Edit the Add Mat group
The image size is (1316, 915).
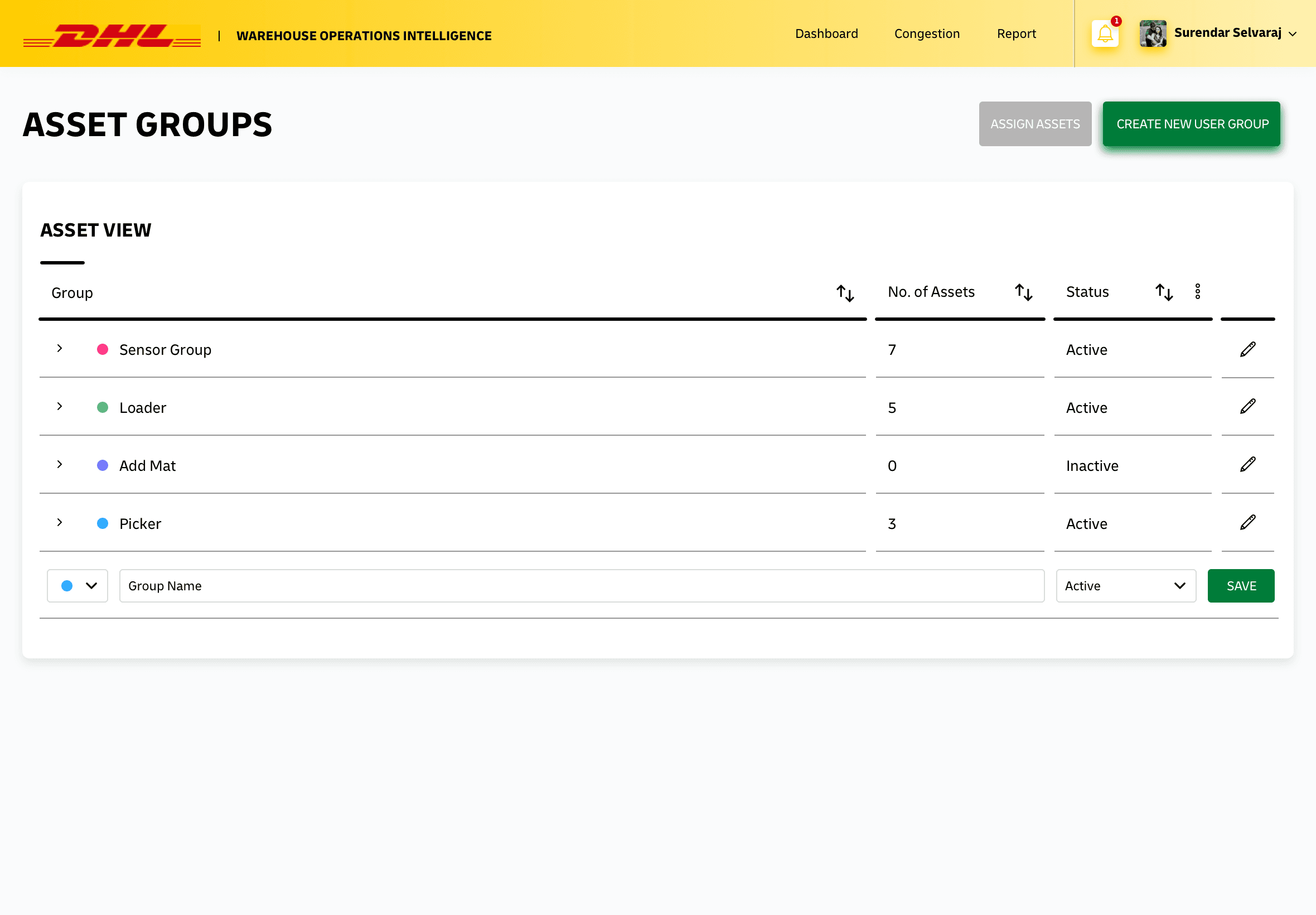pos(1247,464)
